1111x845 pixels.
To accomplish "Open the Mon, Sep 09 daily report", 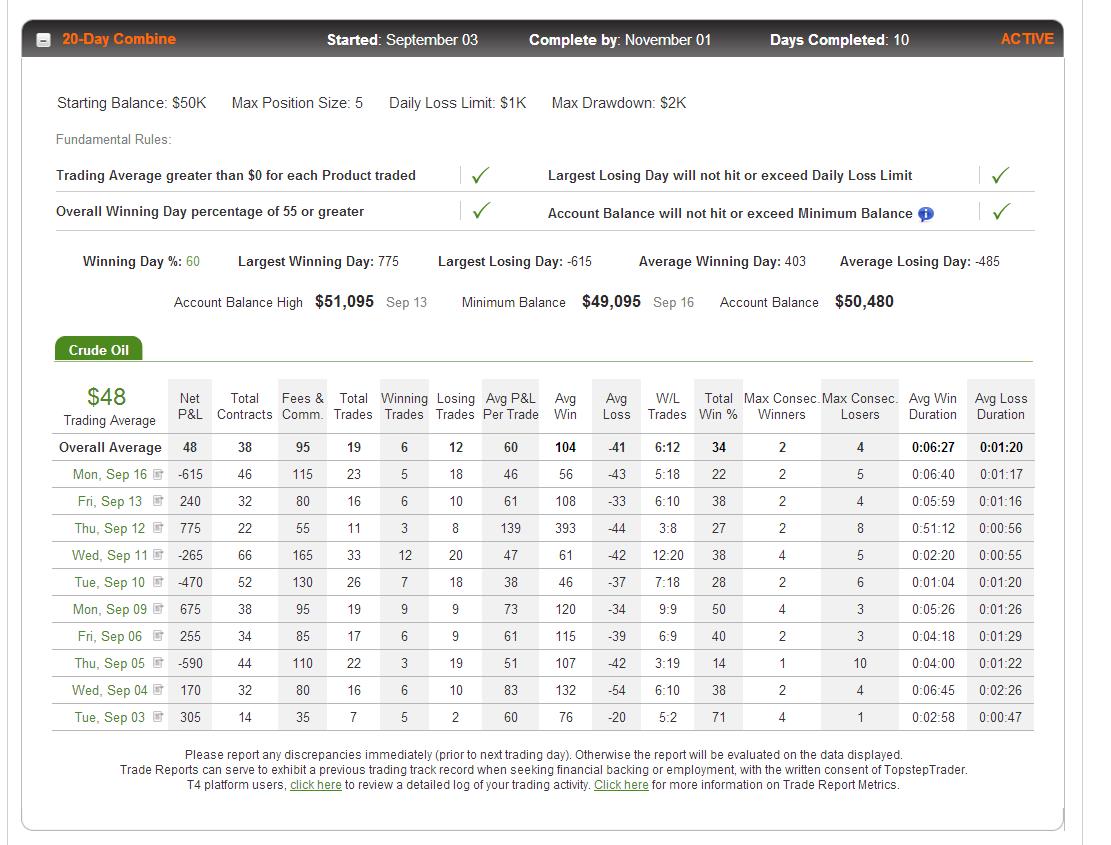I will pyautogui.click(x=110, y=609).
